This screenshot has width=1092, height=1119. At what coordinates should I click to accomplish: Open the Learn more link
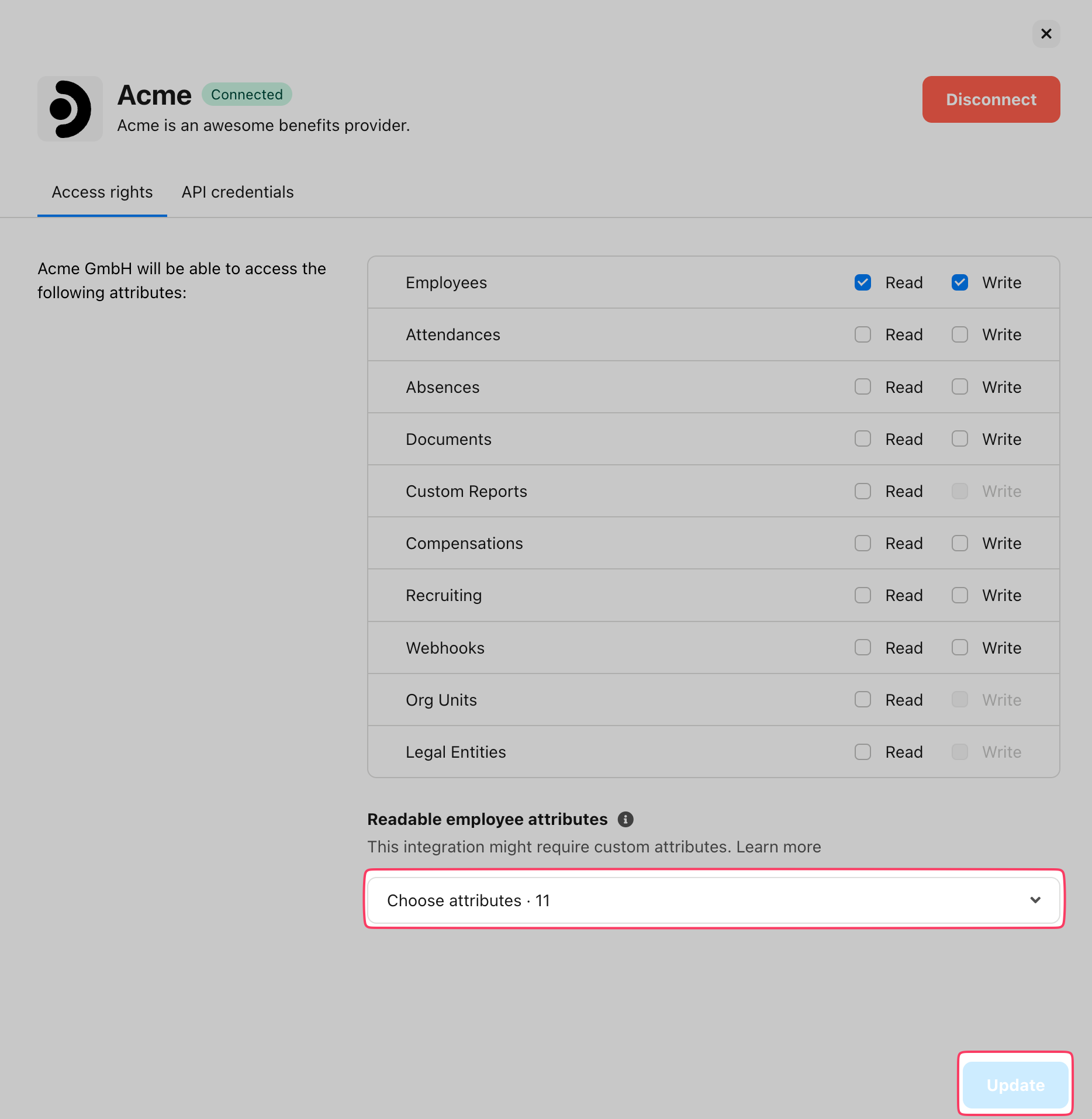[778, 847]
